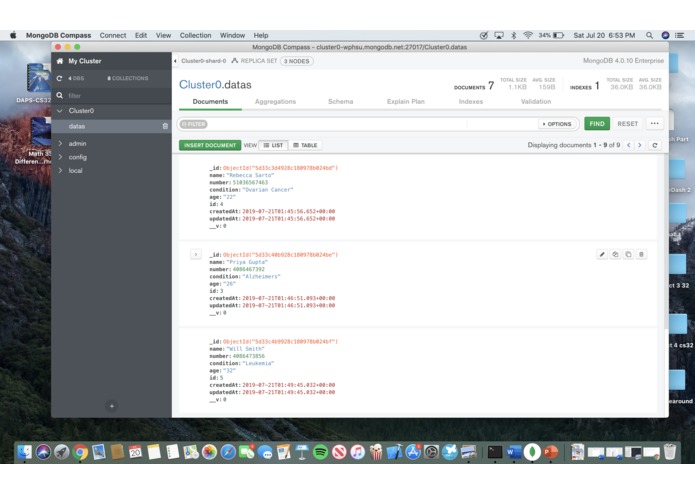This screenshot has height=494, width=695.
Task: Open the Window menu
Action: tap(232, 35)
